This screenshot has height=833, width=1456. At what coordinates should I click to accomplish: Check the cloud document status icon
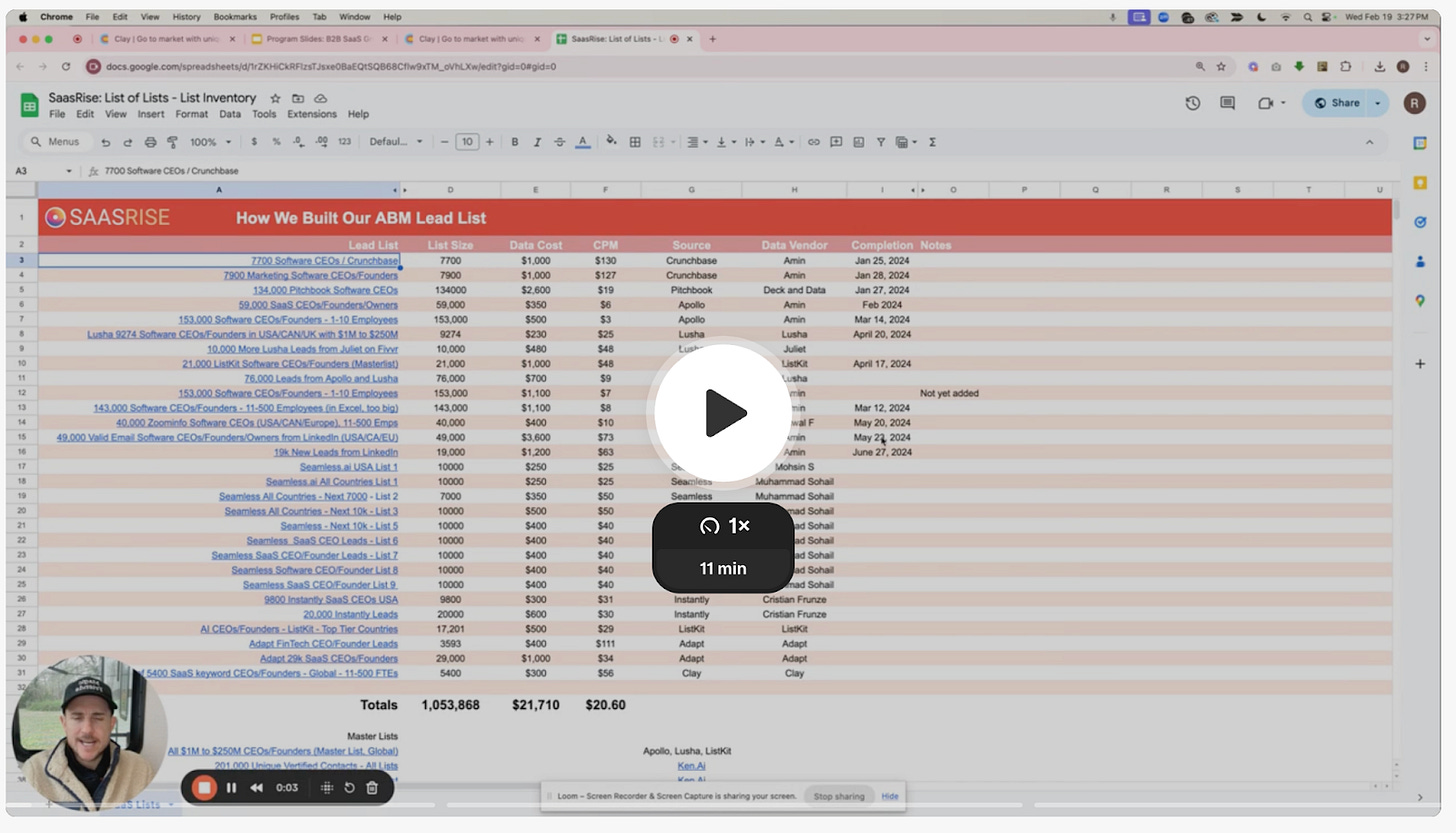click(321, 98)
